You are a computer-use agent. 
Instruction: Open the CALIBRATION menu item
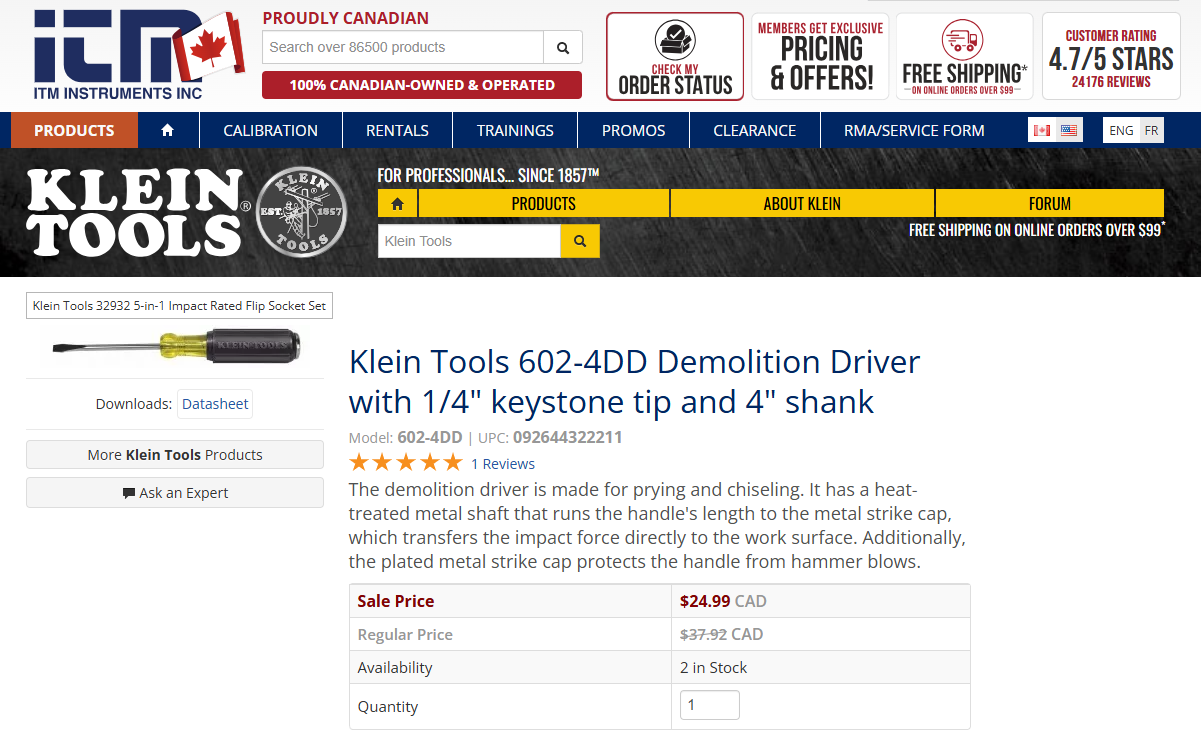270,129
